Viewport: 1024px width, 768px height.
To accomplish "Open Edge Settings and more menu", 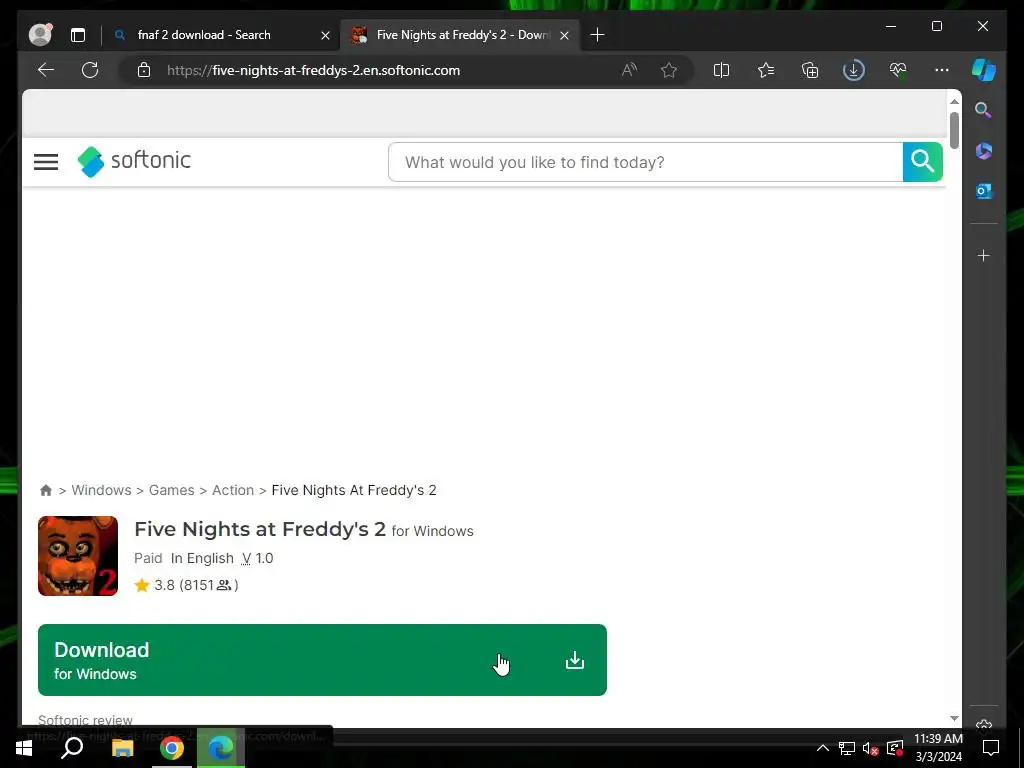I will click(942, 70).
